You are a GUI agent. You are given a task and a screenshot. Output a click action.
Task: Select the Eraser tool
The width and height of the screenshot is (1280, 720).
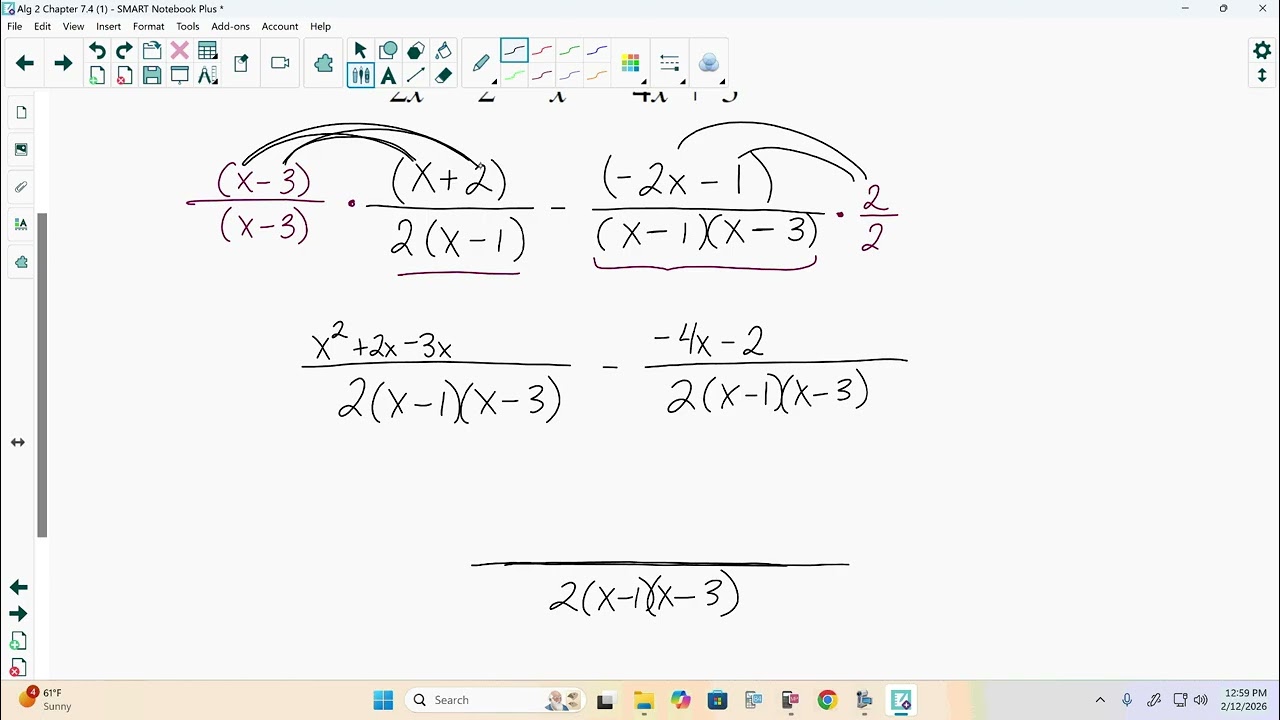tap(444, 75)
